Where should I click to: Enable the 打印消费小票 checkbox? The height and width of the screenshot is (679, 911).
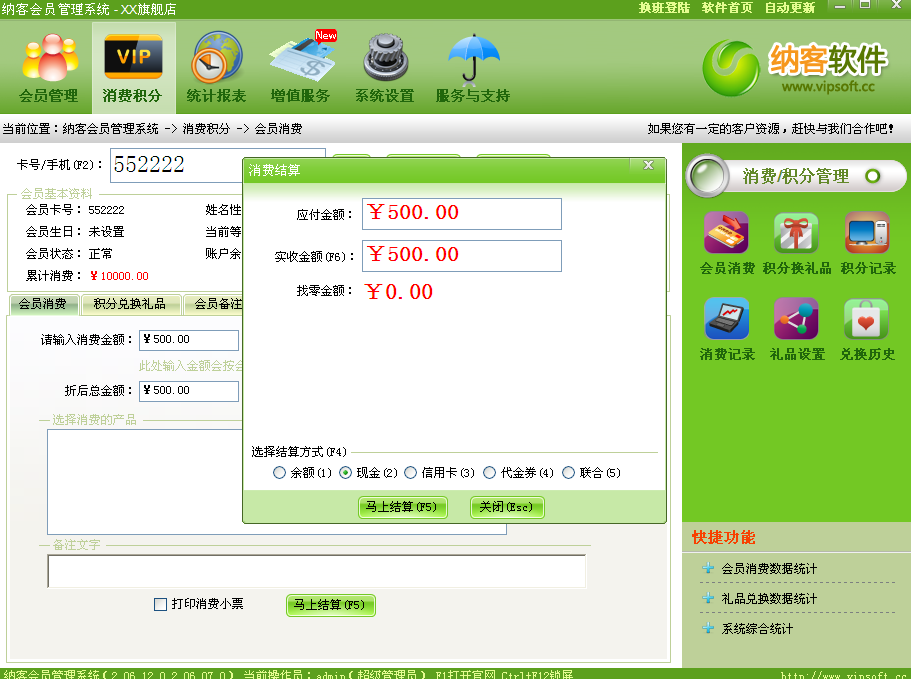click(x=160, y=605)
